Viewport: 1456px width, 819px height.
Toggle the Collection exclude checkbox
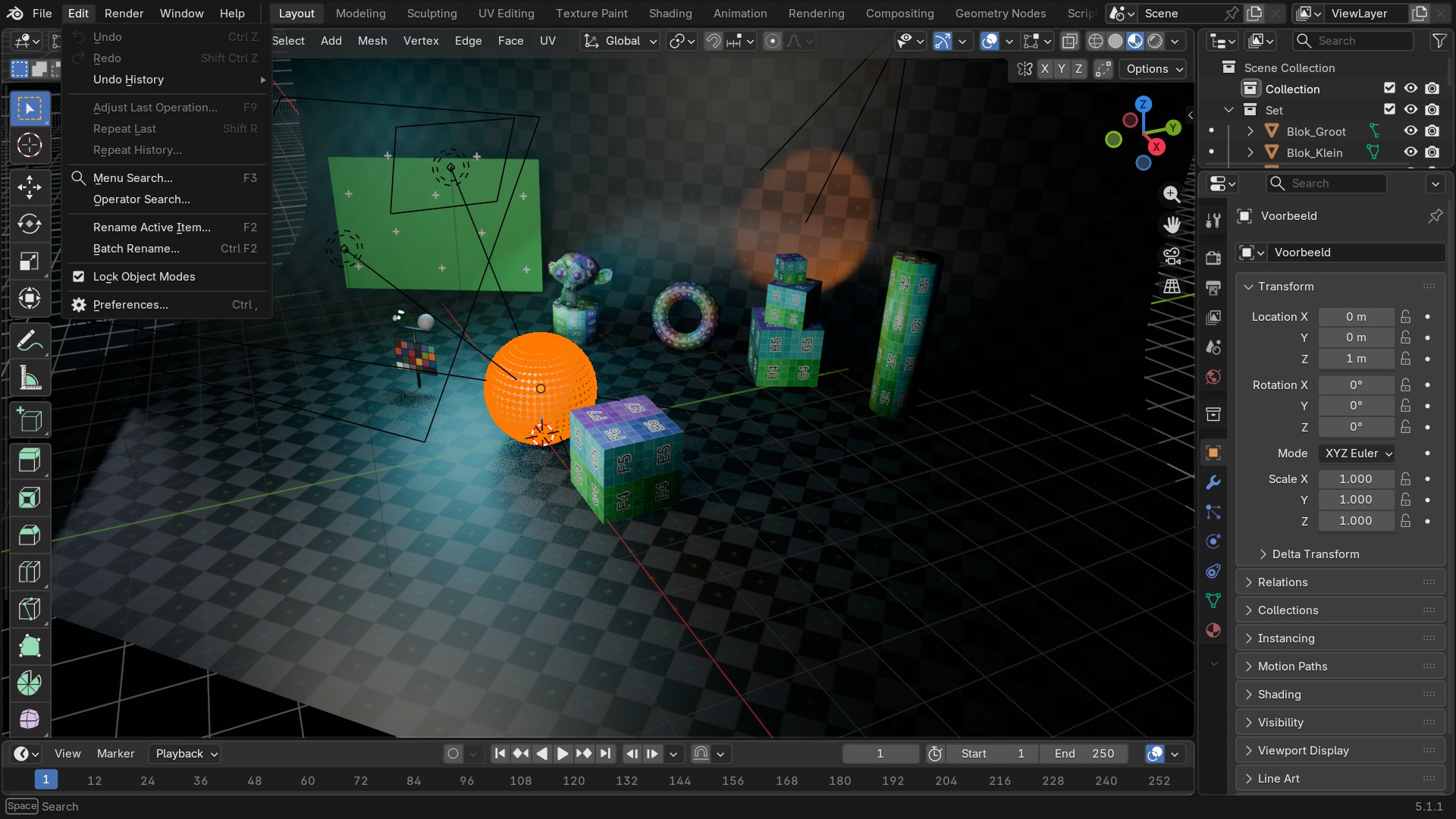(1389, 89)
